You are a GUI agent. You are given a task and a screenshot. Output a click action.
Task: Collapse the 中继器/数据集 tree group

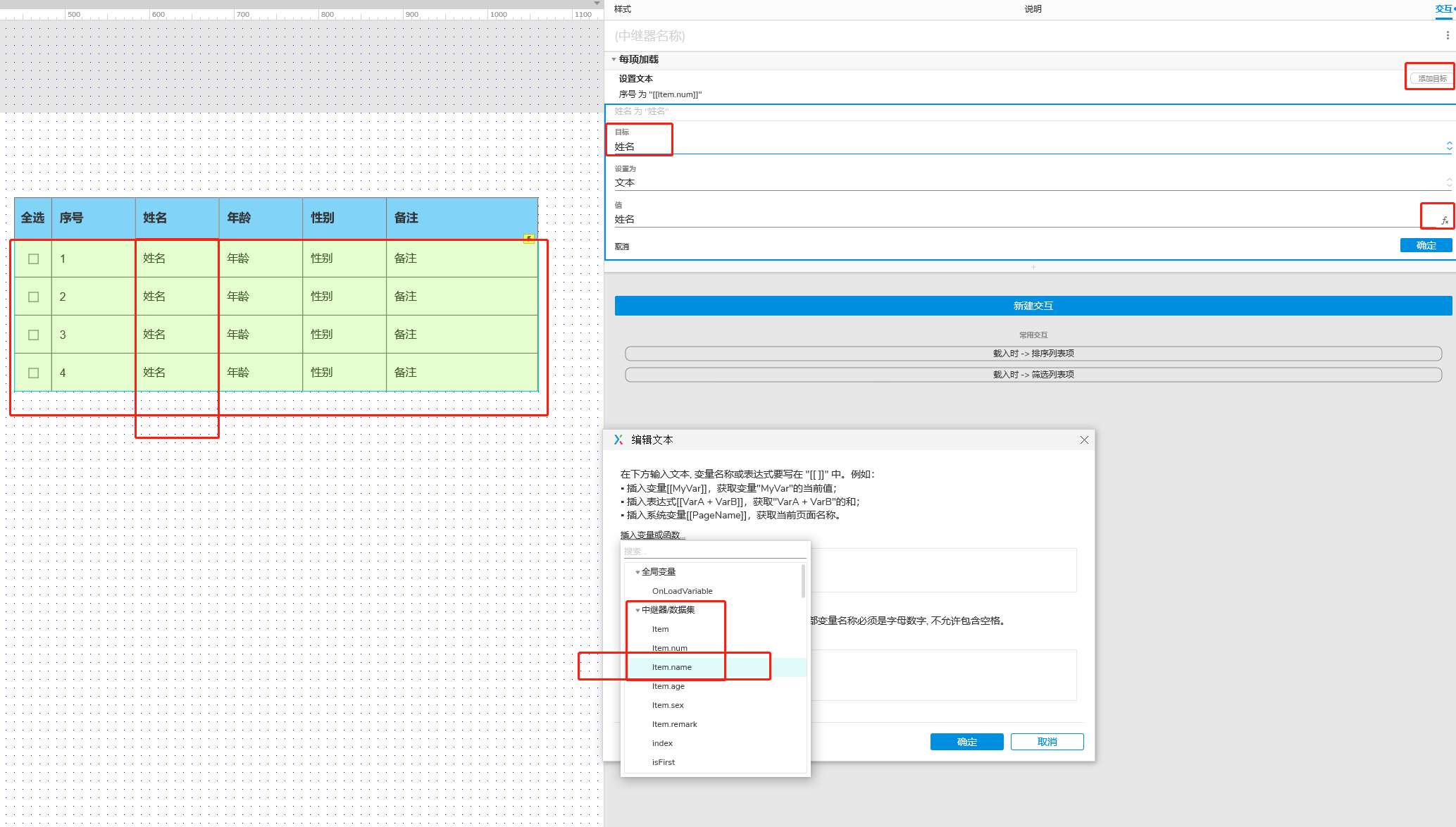click(637, 610)
